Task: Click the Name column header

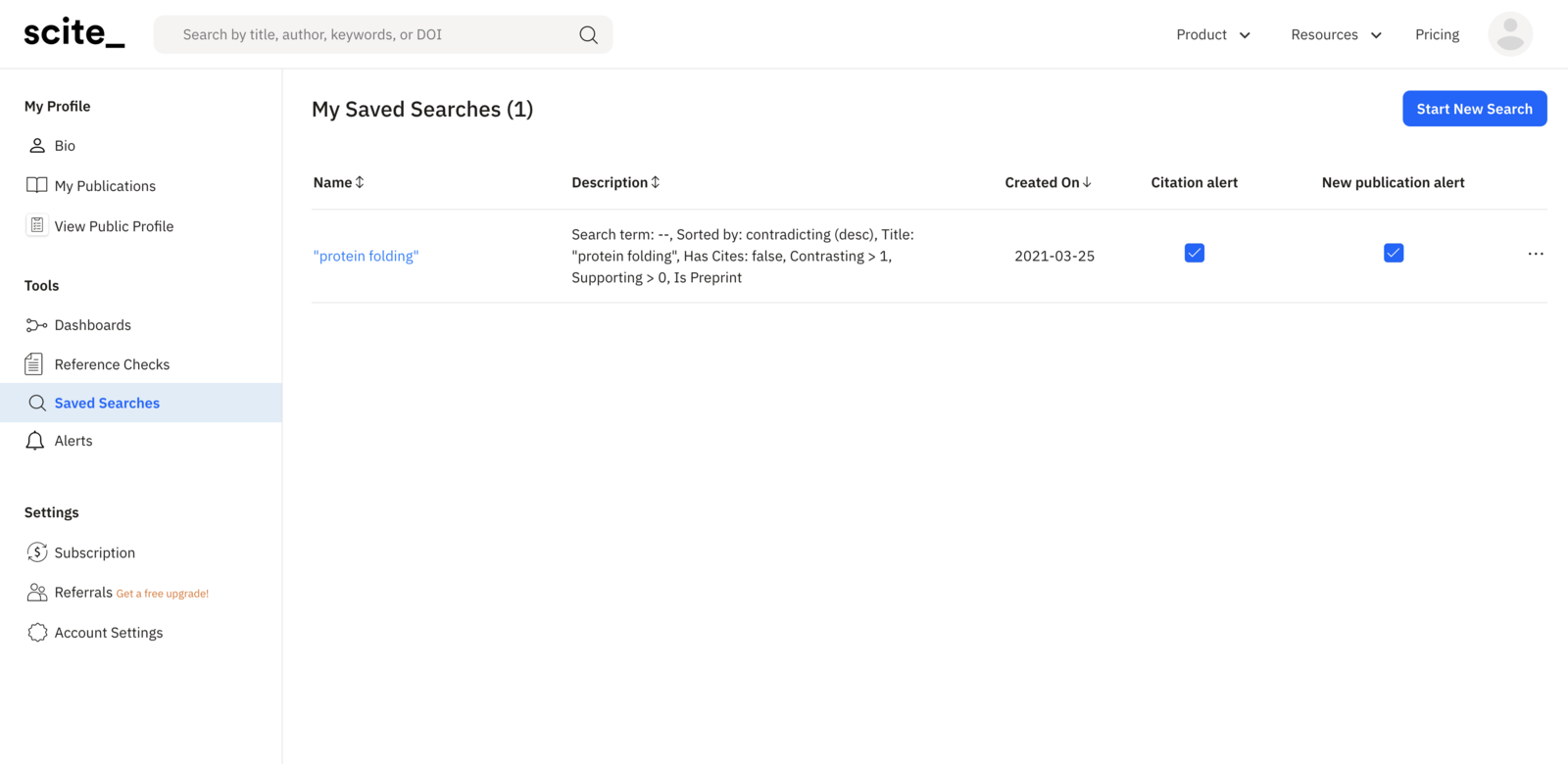Action: pos(338,182)
